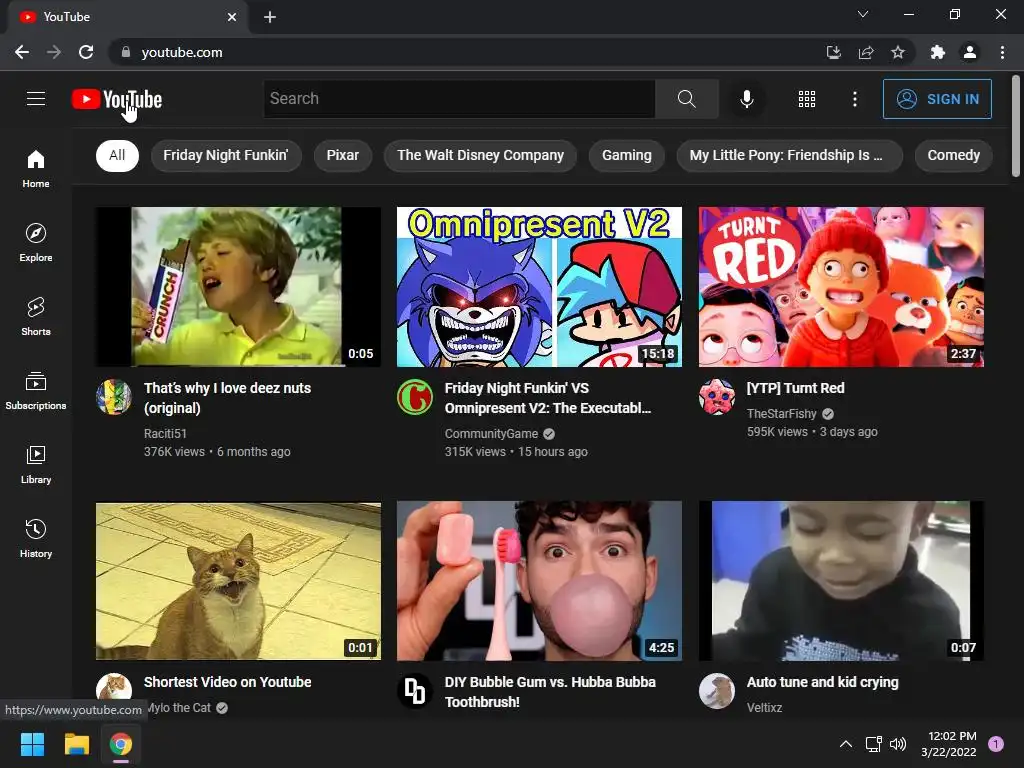Click Raciti51 channel avatar
1024x768 pixels.
[114, 396]
